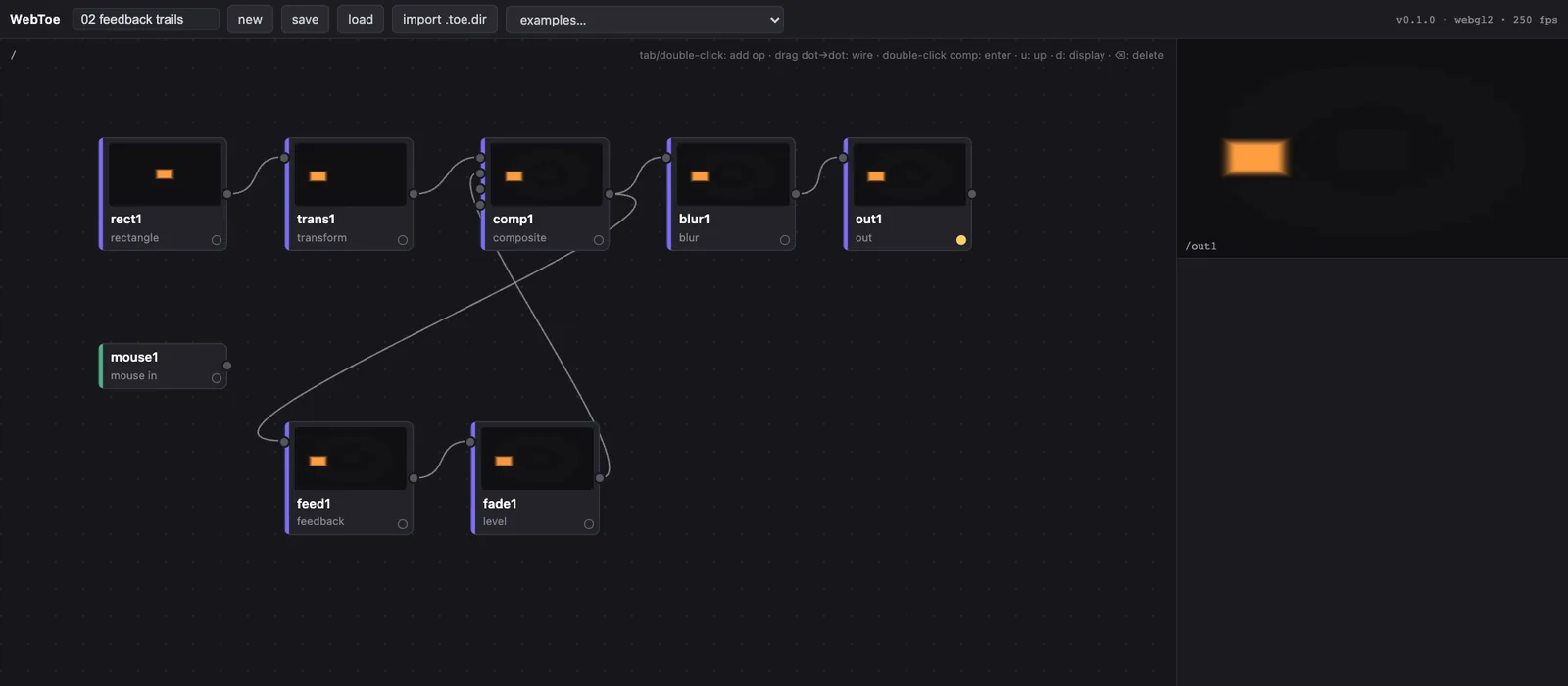Click comp1 top input connector dot
The width and height of the screenshot is (1568, 686).
click(x=480, y=158)
